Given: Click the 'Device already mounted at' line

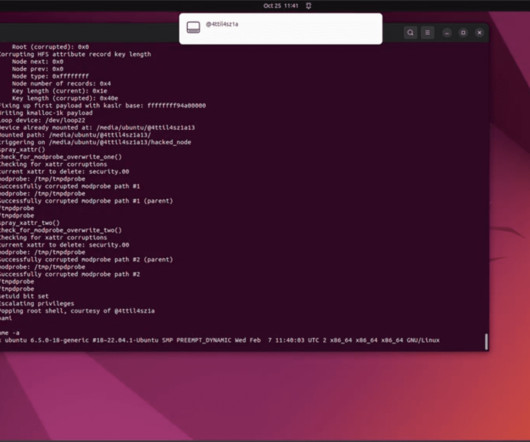Looking at the screenshot, I should click(x=97, y=127).
